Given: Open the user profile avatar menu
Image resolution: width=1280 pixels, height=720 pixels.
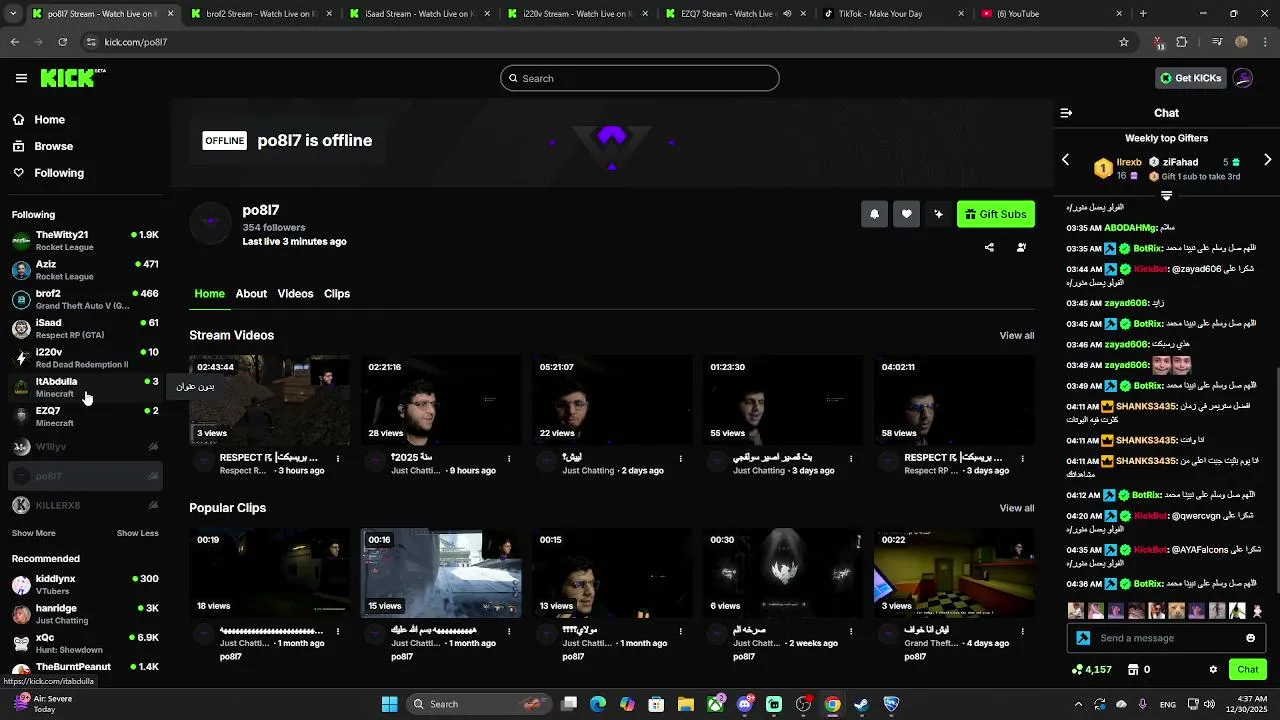Looking at the screenshot, I should pyautogui.click(x=1243, y=78).
